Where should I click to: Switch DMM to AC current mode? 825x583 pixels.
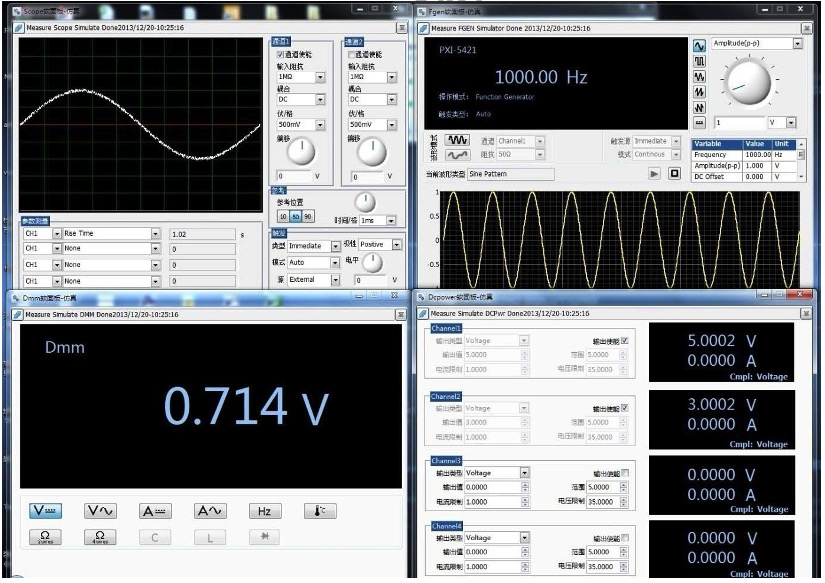[209, 511]
